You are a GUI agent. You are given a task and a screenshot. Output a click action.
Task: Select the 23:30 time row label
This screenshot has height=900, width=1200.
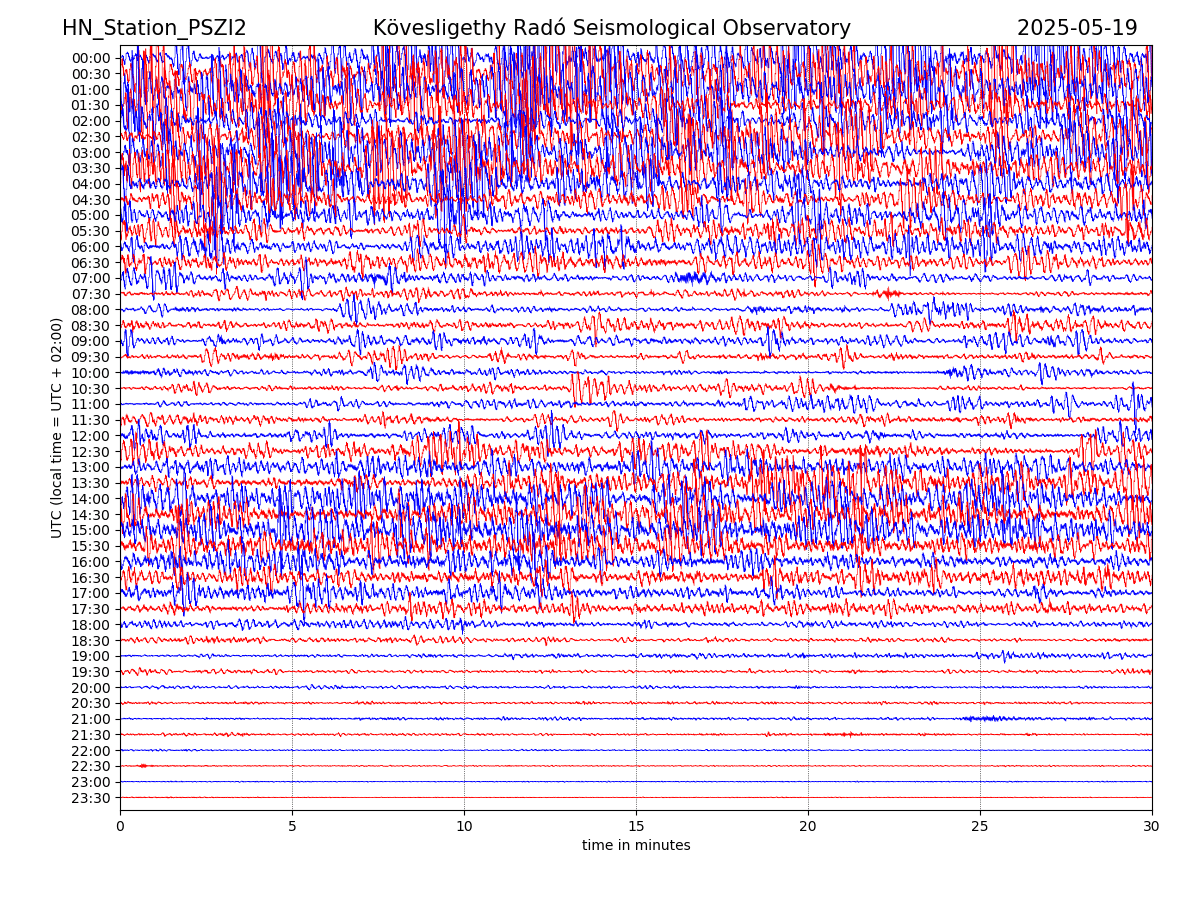pyautogui.click(x=90, y=798)
